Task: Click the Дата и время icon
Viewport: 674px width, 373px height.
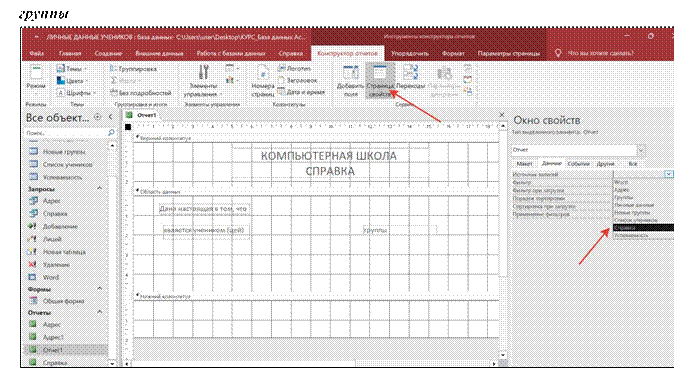Action: pyautogui.click(x=301, y=92)
